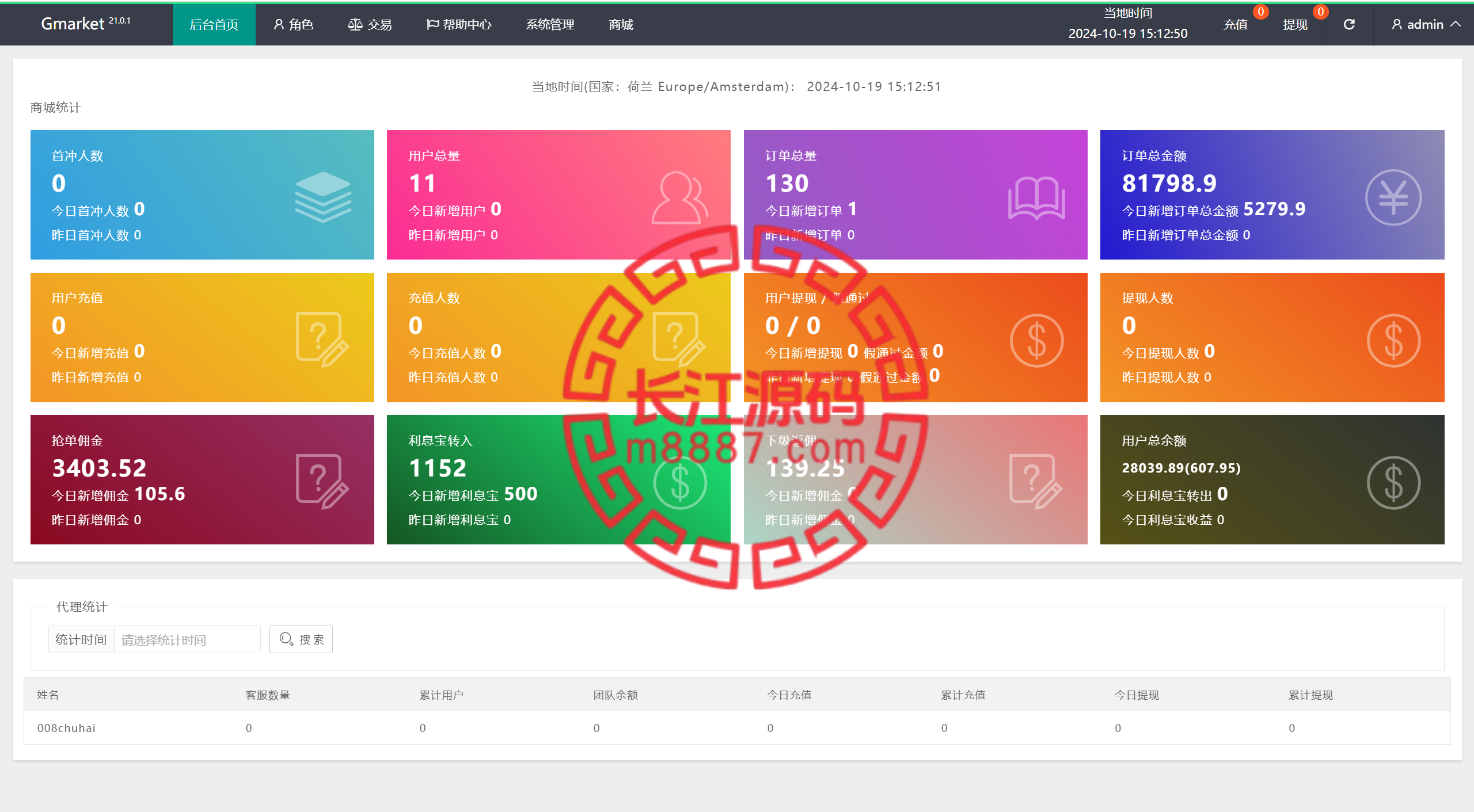Click the 累计用户 column header
Viewport: 1474px width, 812px height.
442,695
